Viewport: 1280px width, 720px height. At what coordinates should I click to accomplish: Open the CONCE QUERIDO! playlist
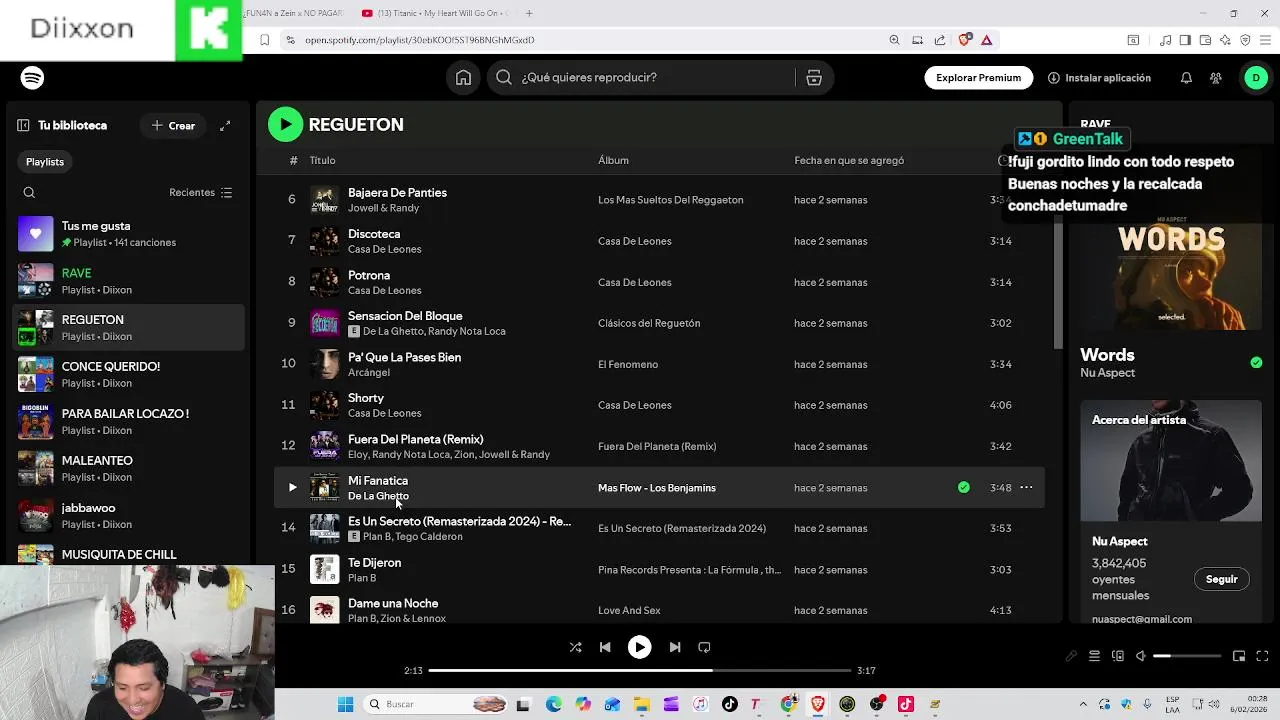click(127, 375)
